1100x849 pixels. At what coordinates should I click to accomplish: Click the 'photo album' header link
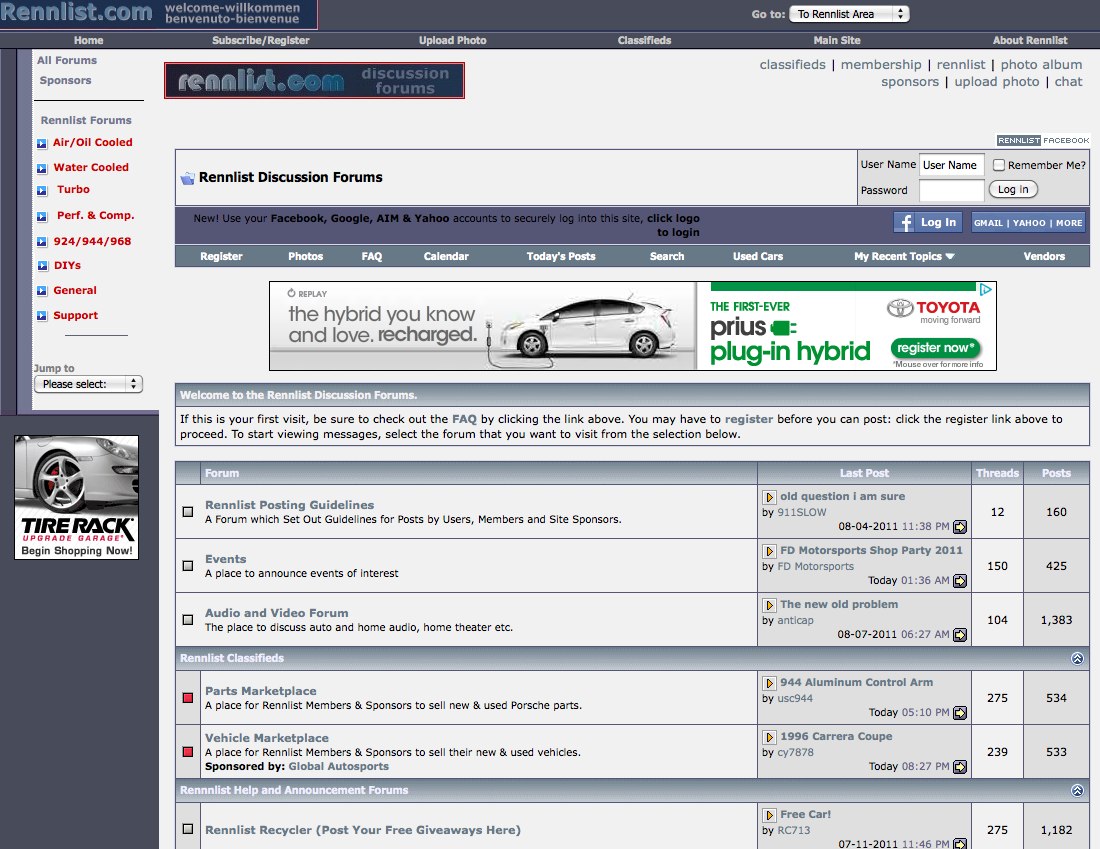pos(1041,65)
